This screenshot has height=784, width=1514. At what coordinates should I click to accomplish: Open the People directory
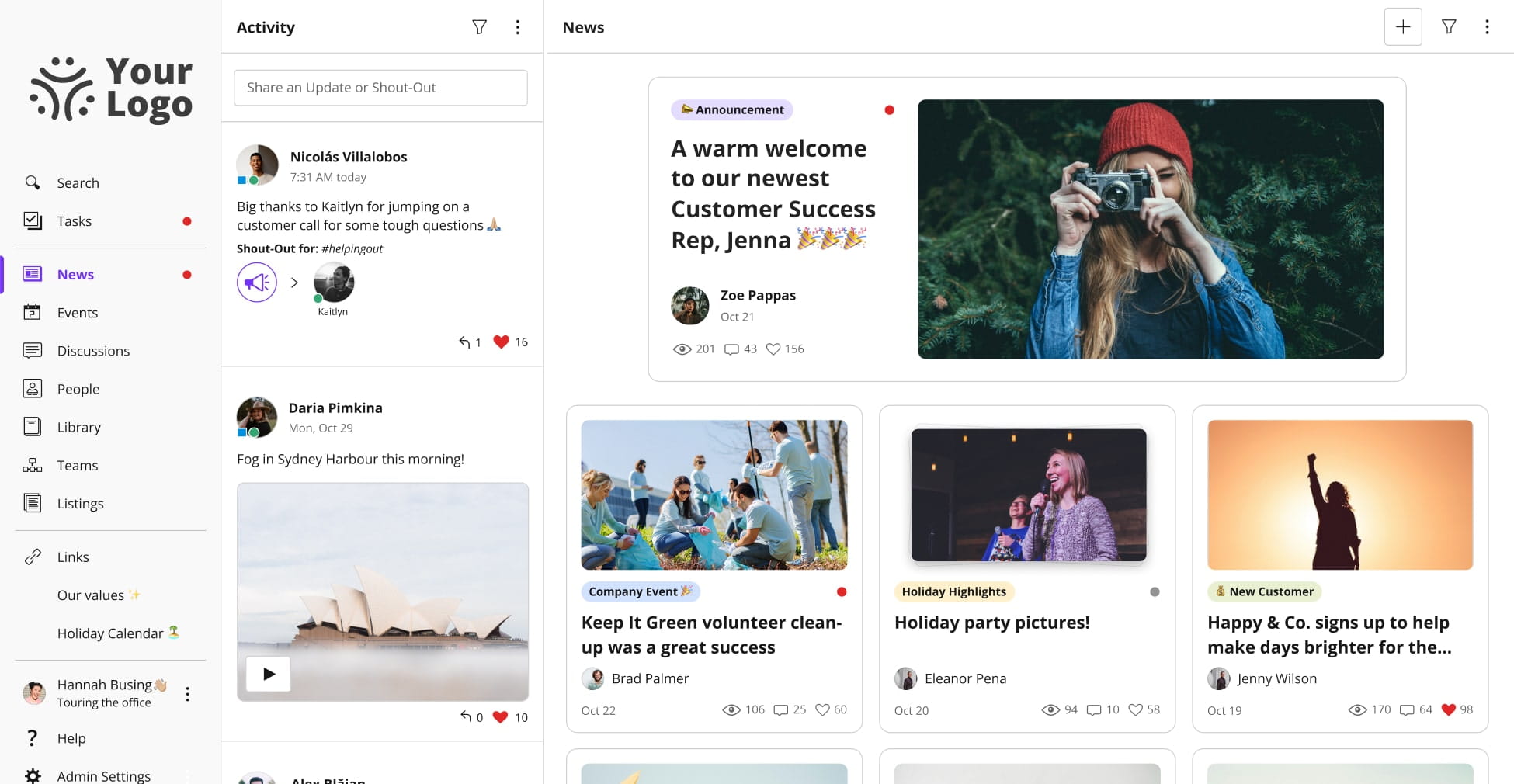tap(78, 389)
